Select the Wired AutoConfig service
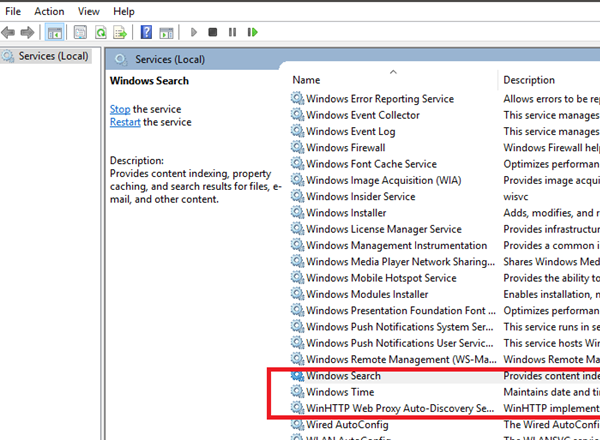The image size is (600, 440). click(x=347, y=425)
